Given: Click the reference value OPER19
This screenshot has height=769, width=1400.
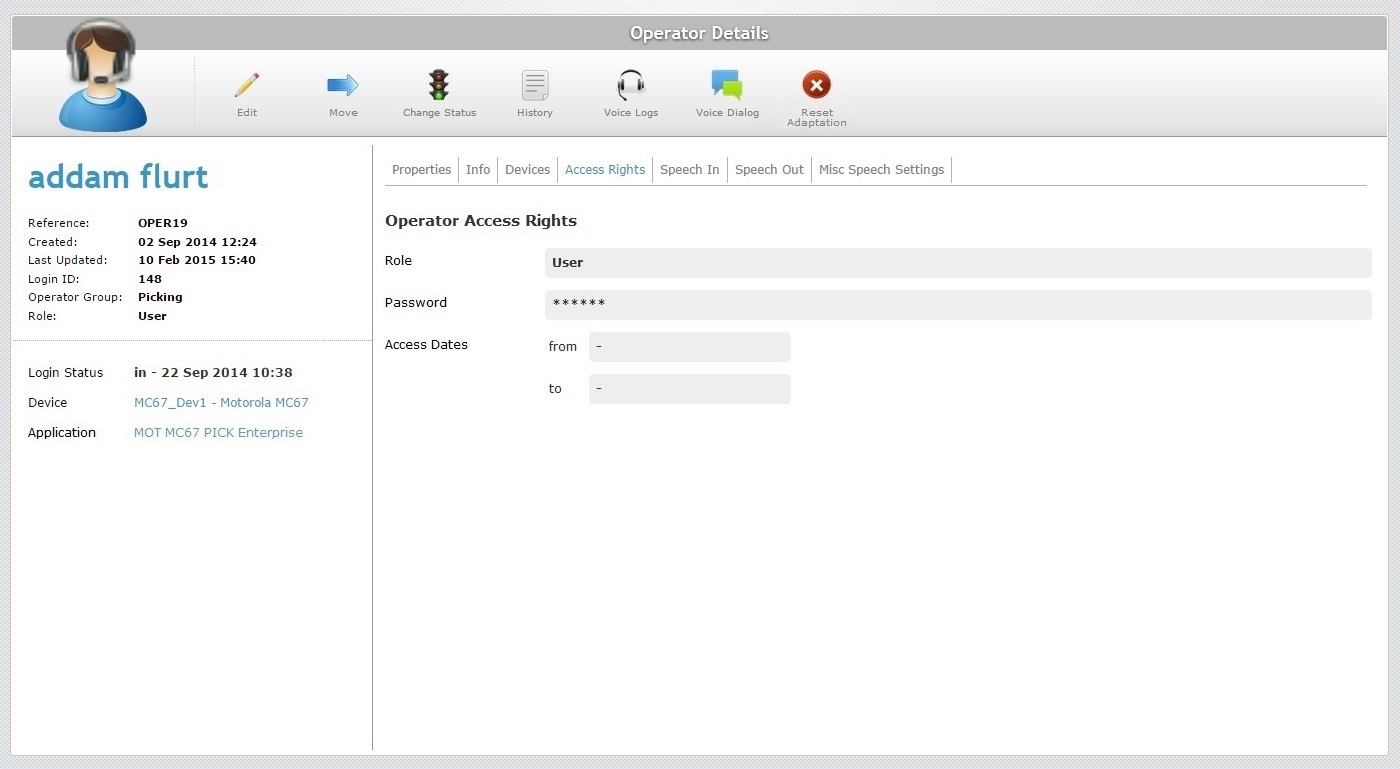Looking at the screenshot, I should coord(163,223).
